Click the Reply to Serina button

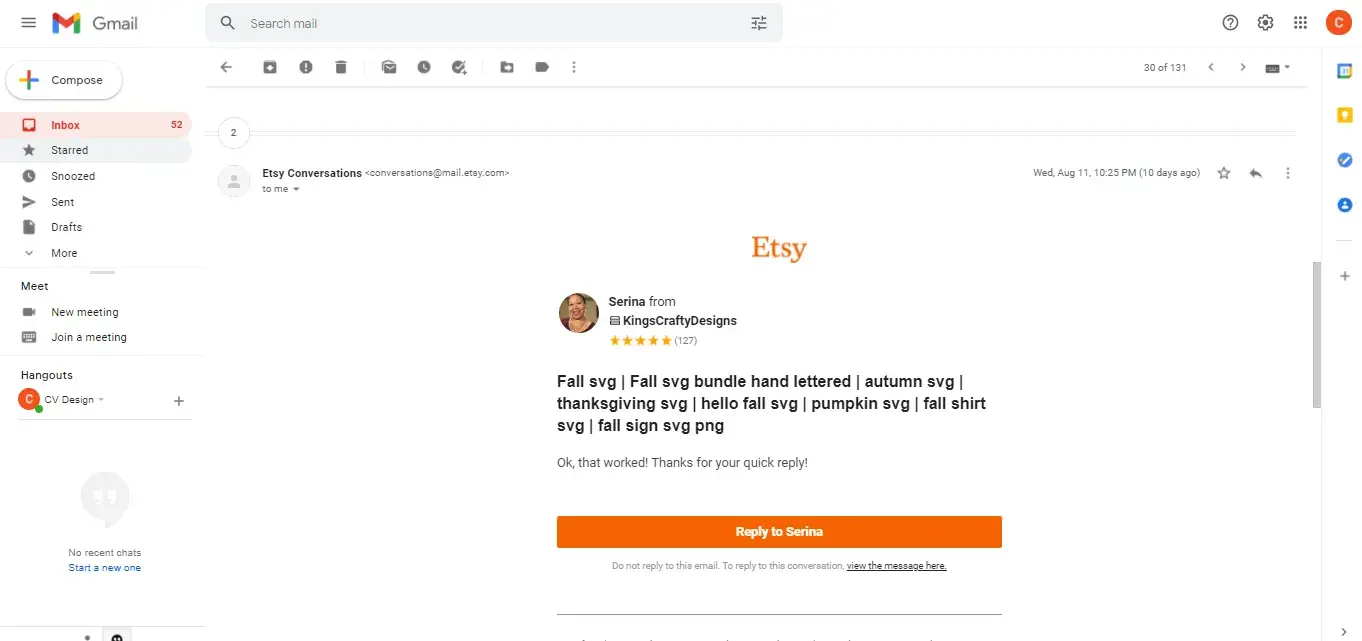pyautogui.click(x=779, y=532)
